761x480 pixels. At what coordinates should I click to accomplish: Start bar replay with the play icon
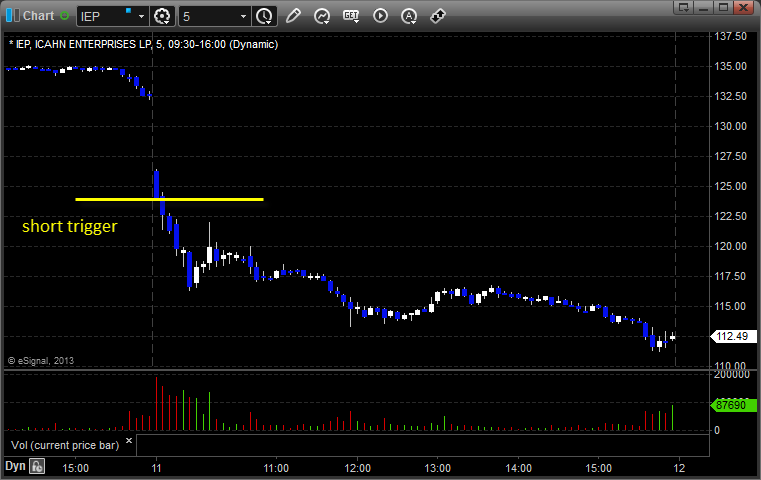[x=380, y=16]
